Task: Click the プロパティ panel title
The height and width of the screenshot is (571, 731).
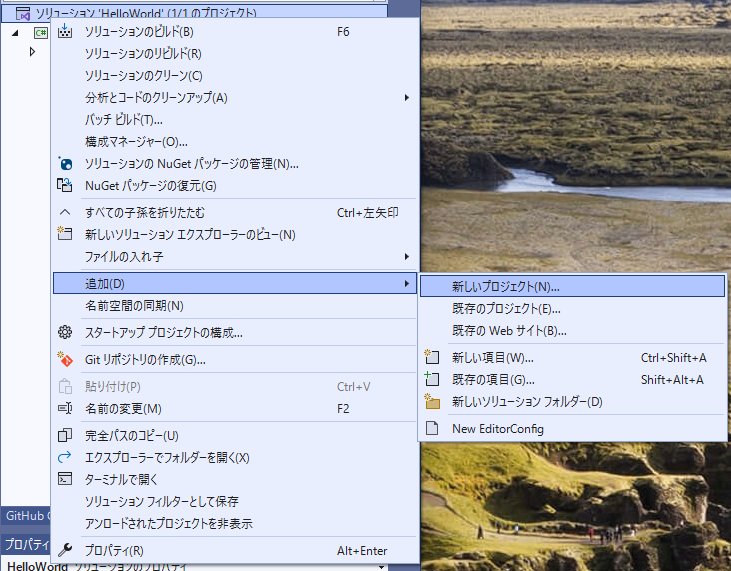Action: 26,544
